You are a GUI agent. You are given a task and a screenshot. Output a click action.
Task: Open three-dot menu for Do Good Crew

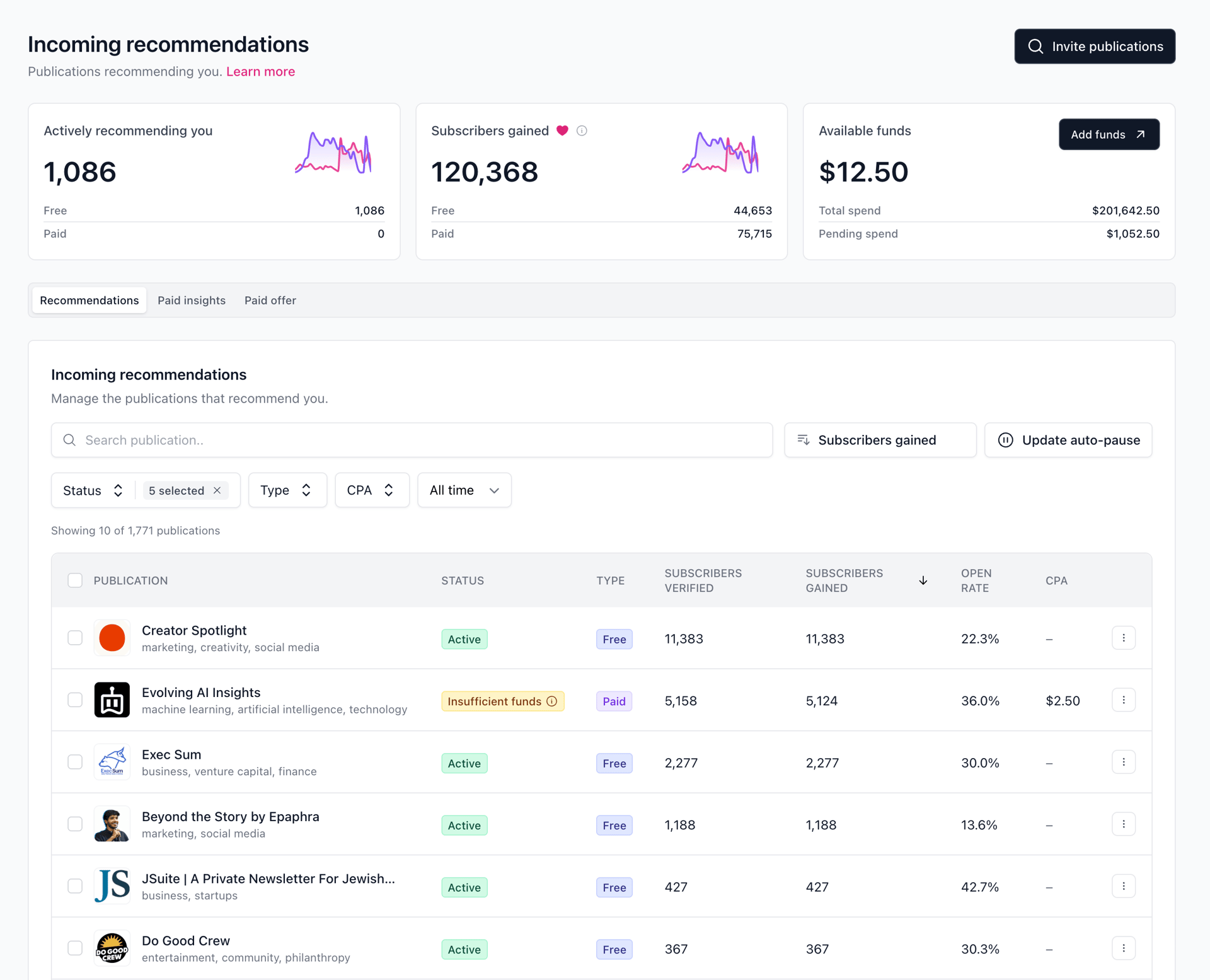click(x=1123, y=948)
